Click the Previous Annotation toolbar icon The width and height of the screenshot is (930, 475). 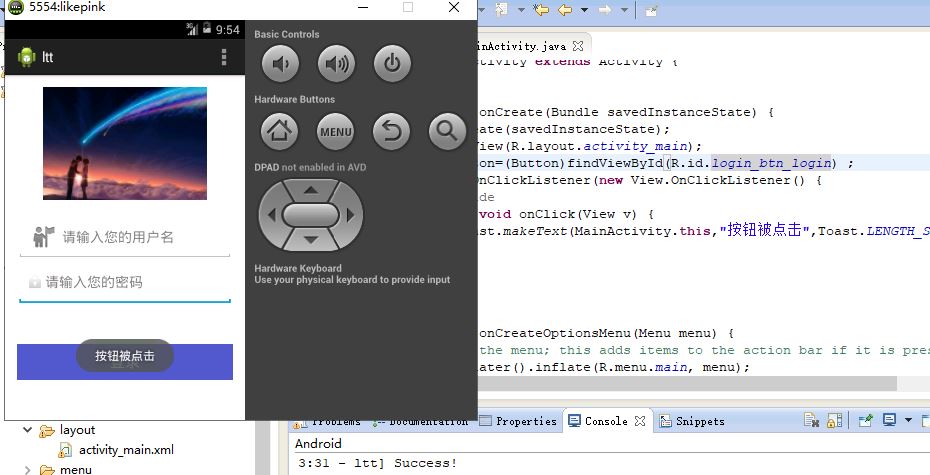[502, 9]
